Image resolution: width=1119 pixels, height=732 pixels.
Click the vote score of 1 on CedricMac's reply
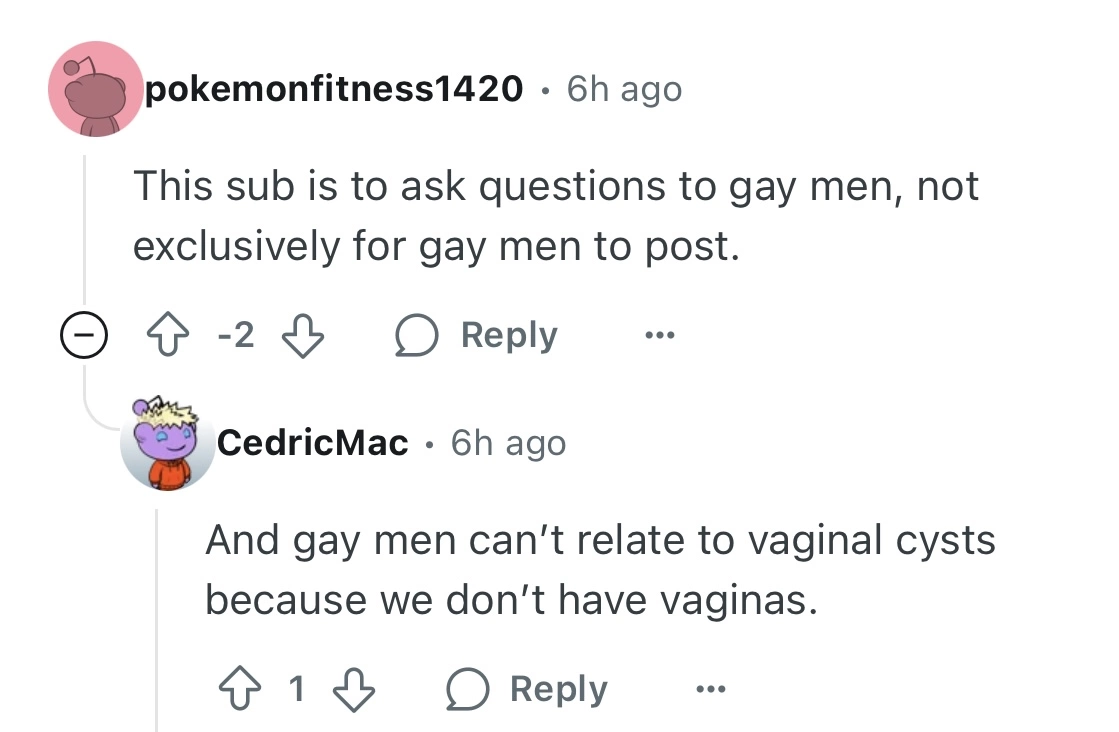[x=297, y=688]
